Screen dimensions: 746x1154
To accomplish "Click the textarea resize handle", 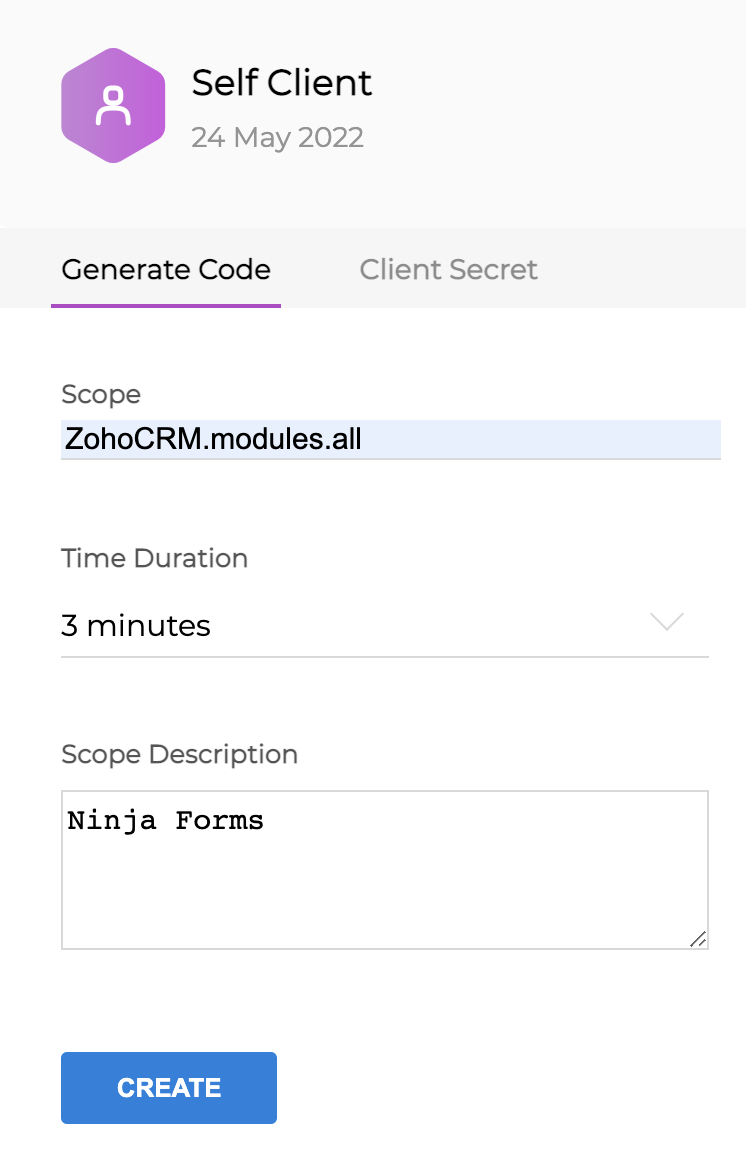I will pos(700,940).
